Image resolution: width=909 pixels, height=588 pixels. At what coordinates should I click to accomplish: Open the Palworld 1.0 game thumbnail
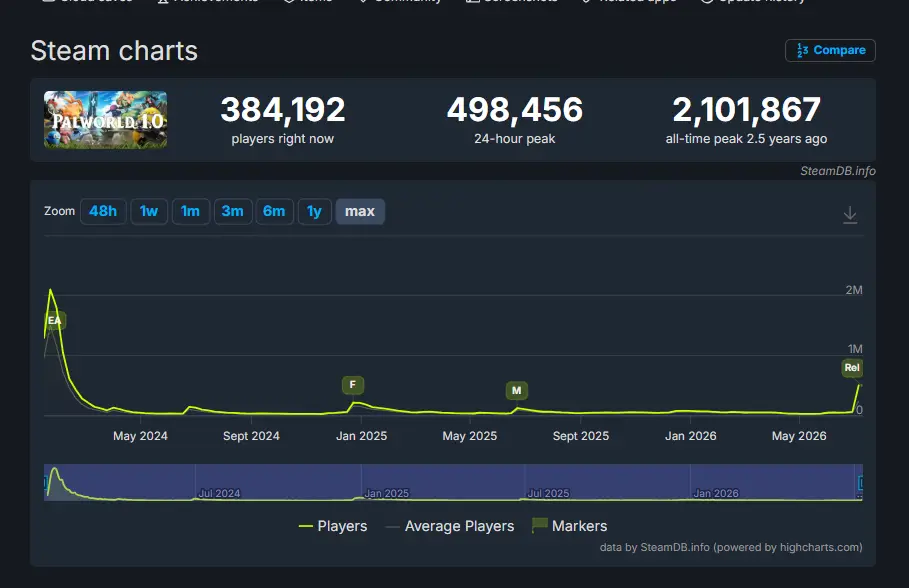point(106,119)
